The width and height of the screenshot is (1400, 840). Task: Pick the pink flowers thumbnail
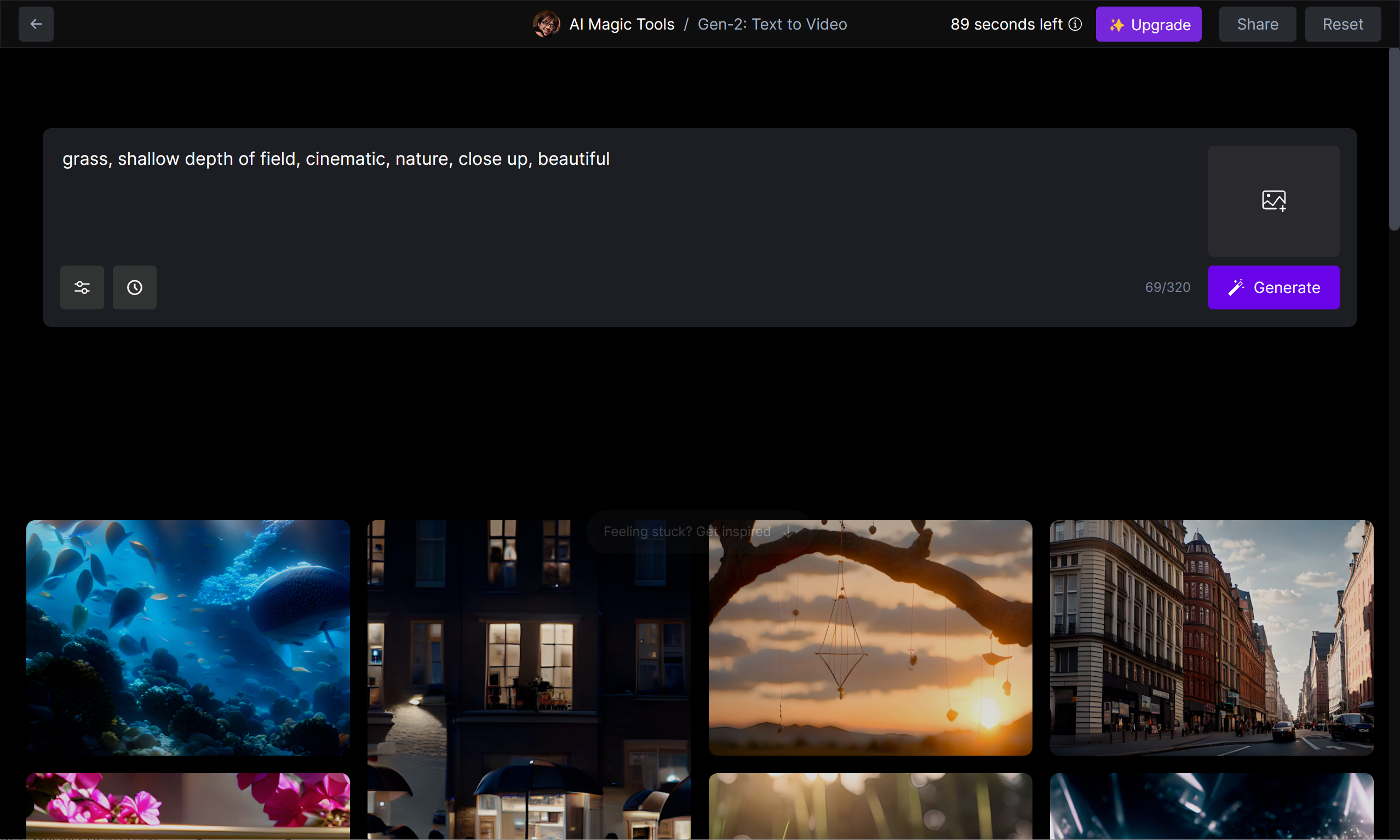188,806
